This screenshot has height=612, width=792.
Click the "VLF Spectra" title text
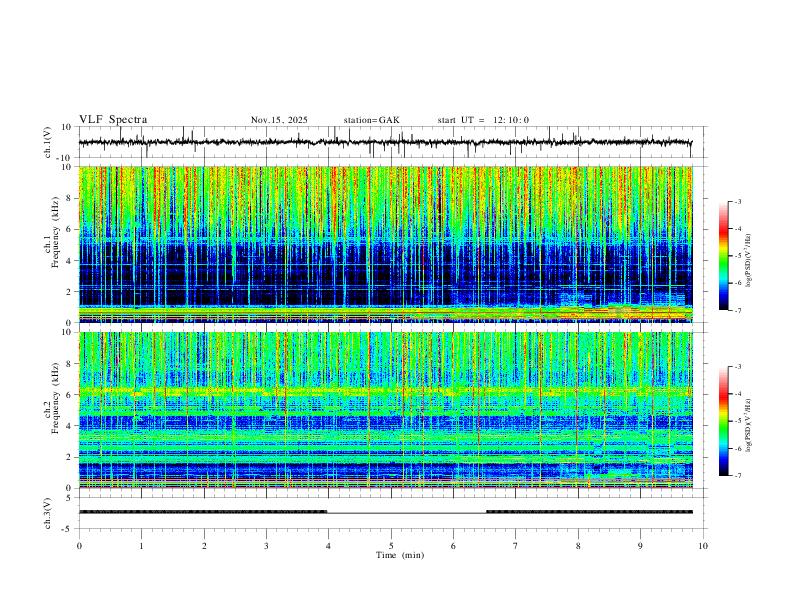coord(113,120)
